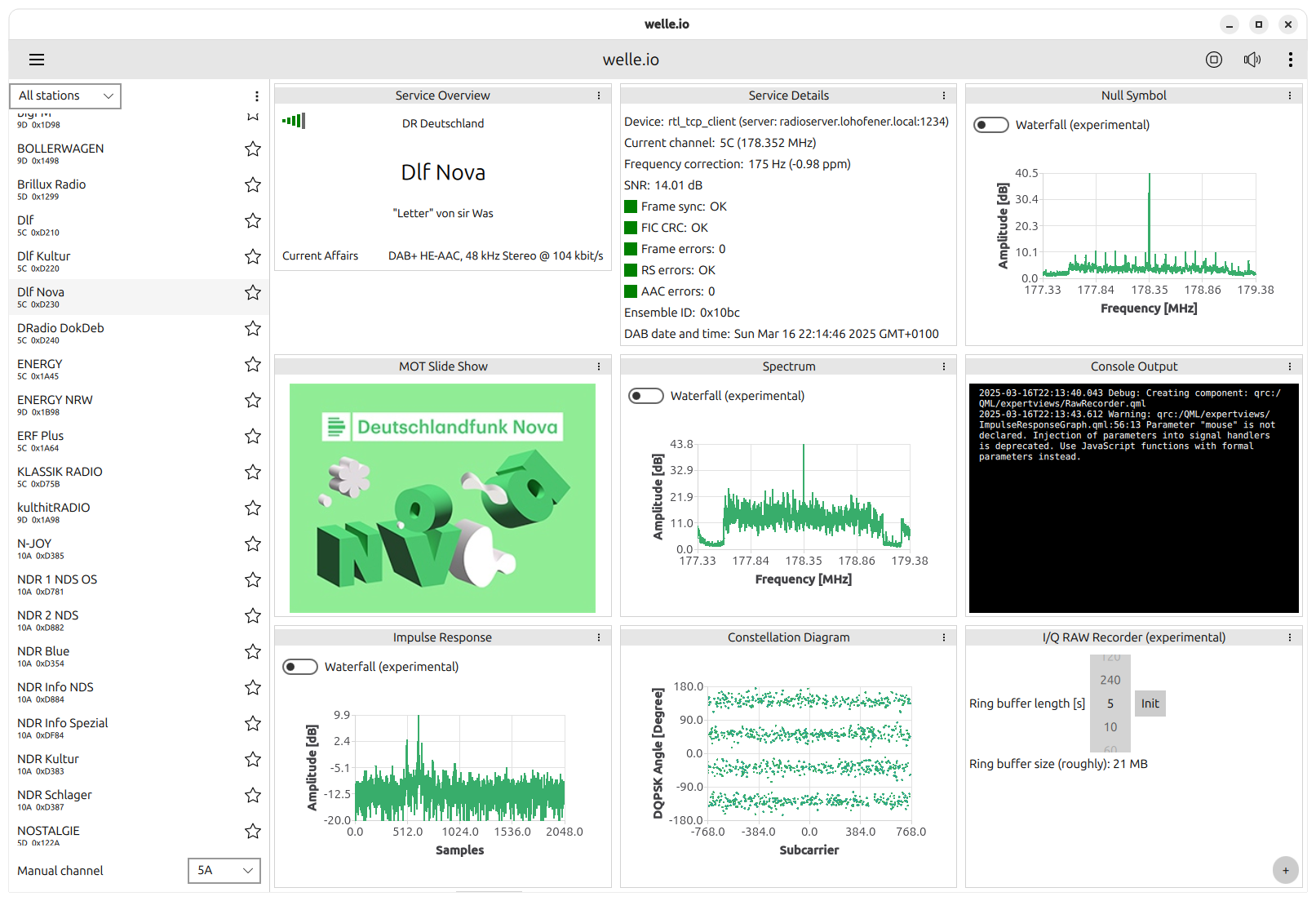Open Null Symbol panel options menu
This screenshot has height=901, width=1316.
[x=1290, y=95]
